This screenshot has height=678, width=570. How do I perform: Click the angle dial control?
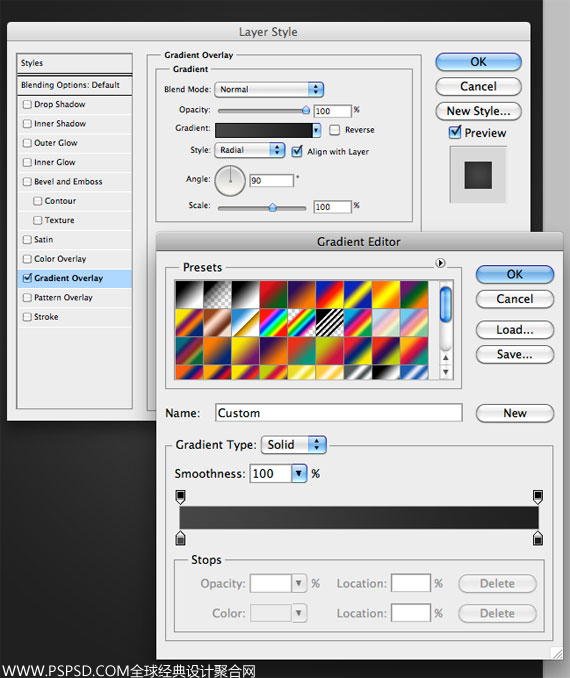[230, 181]
